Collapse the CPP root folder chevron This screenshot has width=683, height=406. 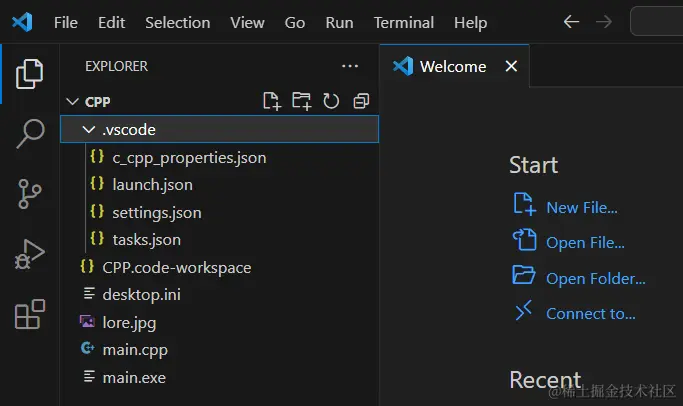point(72,102)
